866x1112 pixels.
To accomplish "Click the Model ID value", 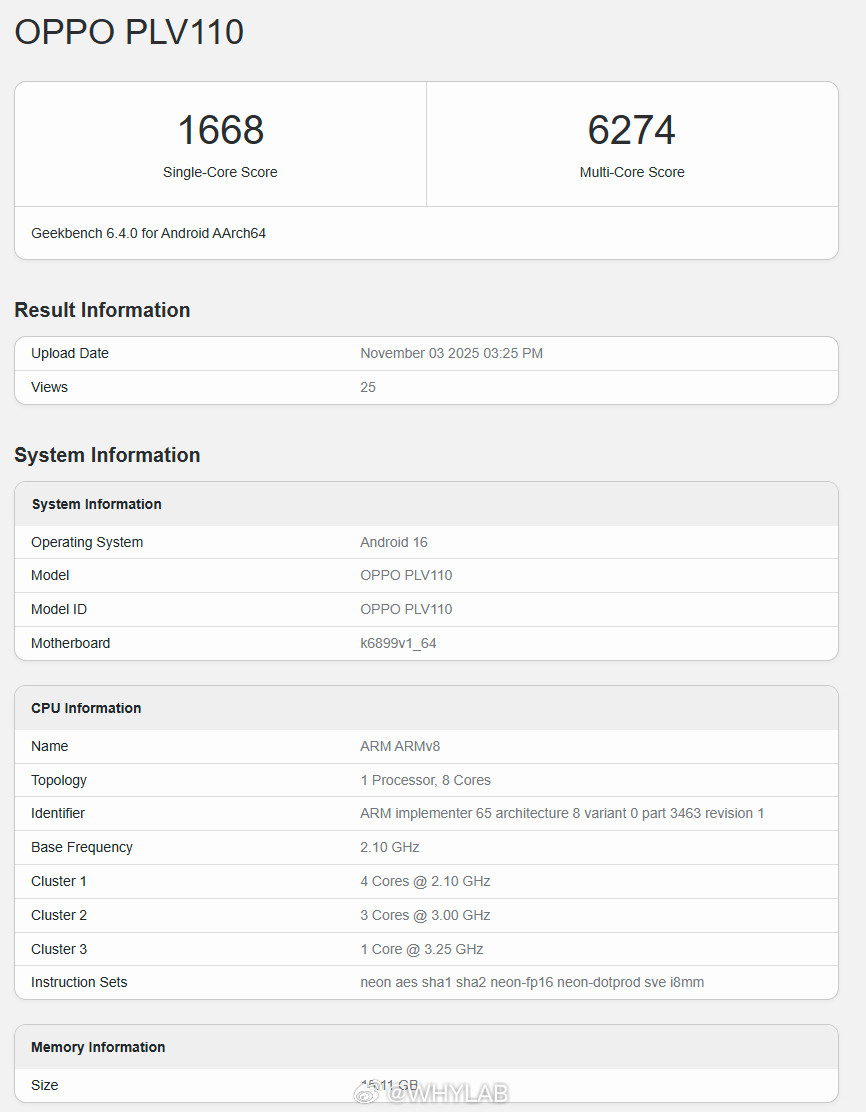I will point(406,609).
